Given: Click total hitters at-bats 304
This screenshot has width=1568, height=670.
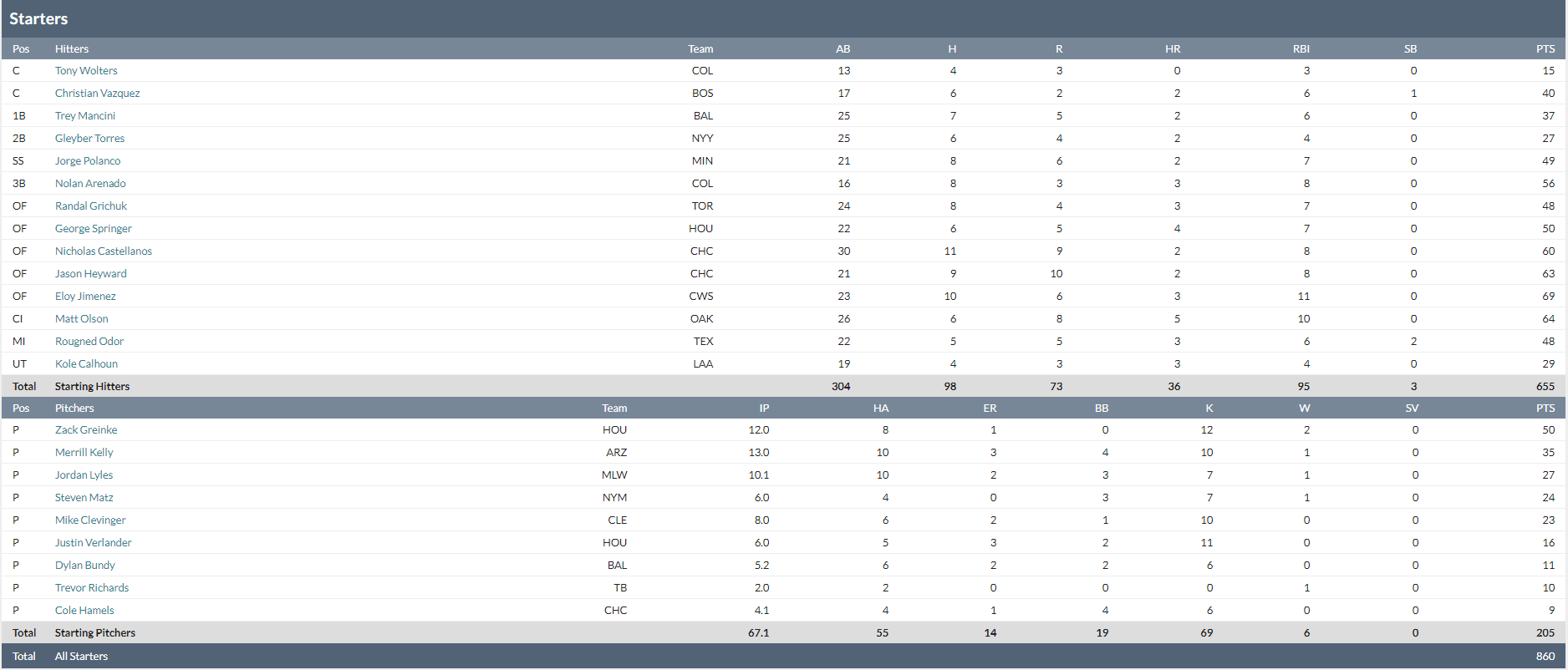Looking at the screenshot, I should click(841, 387).
